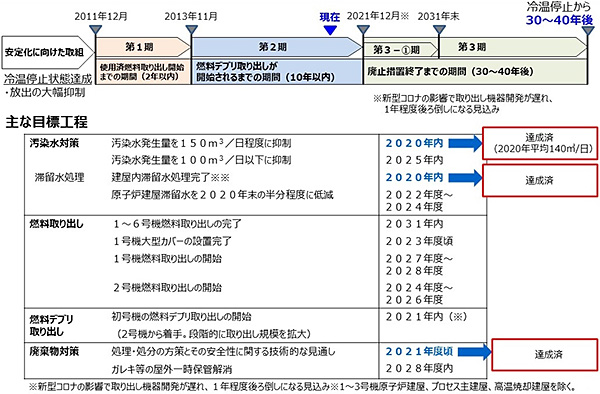The image size is (600, 394).
Task: Click the row 処理・処分の方策とその安全性に関する技術的な見通し
Action: (x=223, y=351)
